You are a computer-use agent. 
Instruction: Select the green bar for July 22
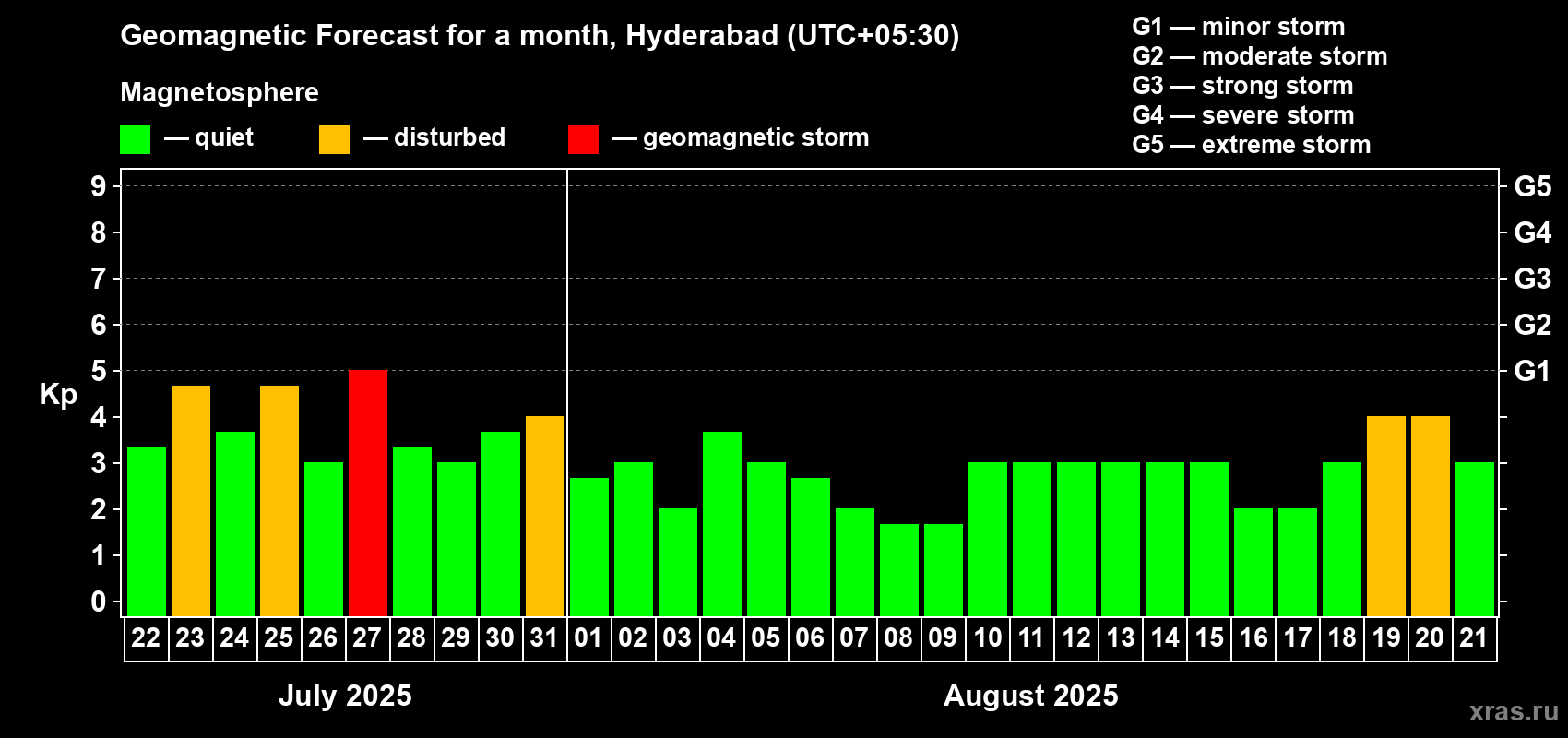(x=147, y=532)
